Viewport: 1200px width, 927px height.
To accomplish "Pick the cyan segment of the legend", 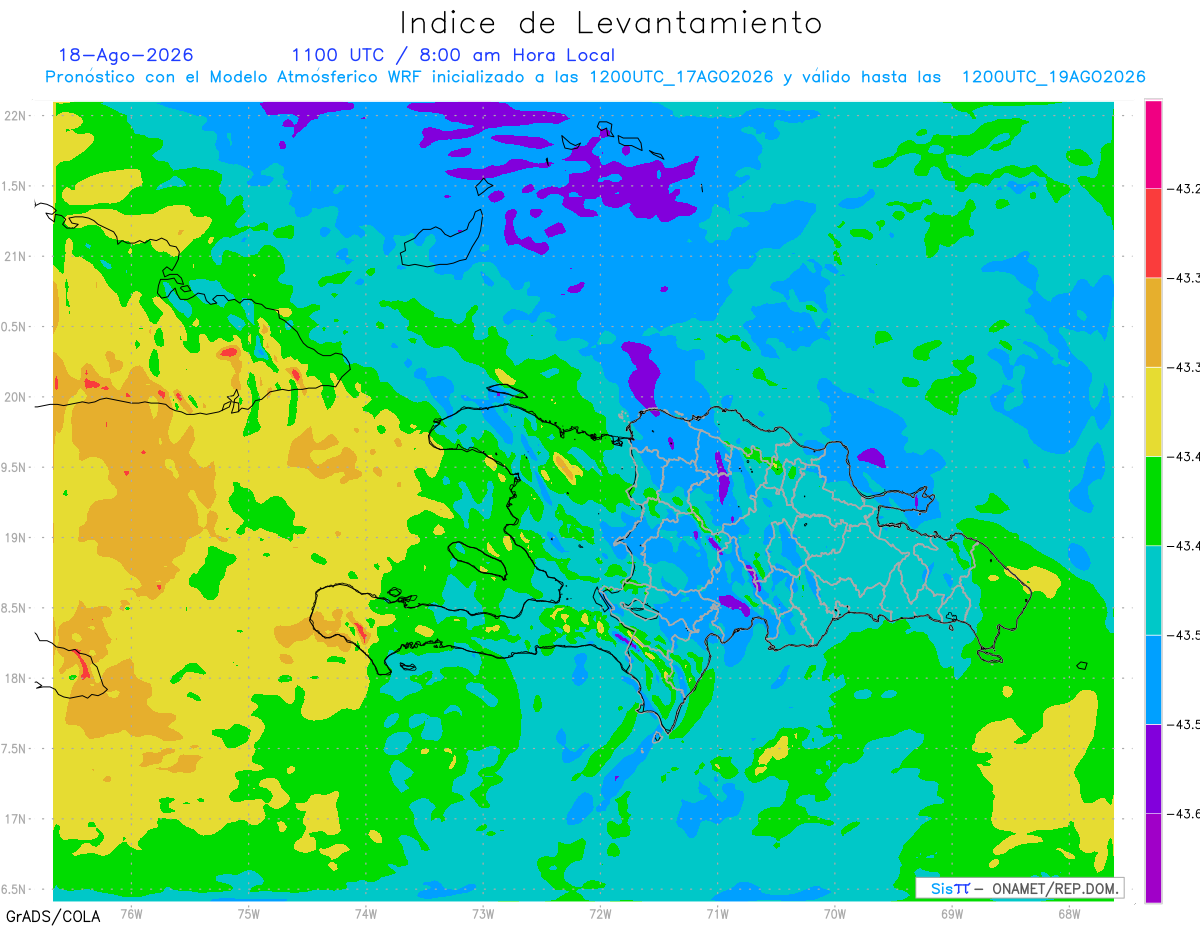I will pos(1153,590).
